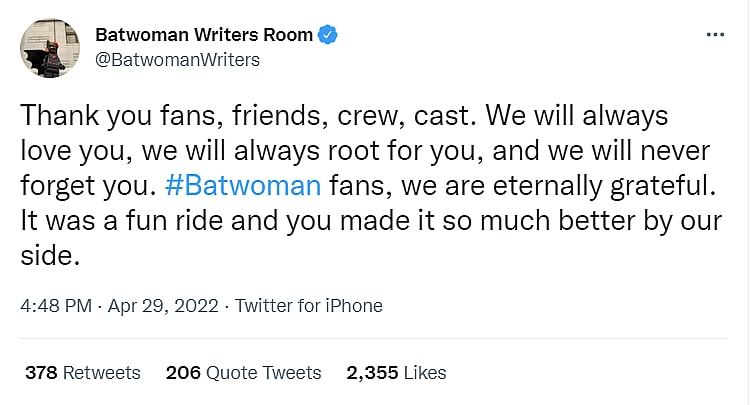Click the Apr 29, 2022 date
The image size is (752, 405).
coord(161,306)
